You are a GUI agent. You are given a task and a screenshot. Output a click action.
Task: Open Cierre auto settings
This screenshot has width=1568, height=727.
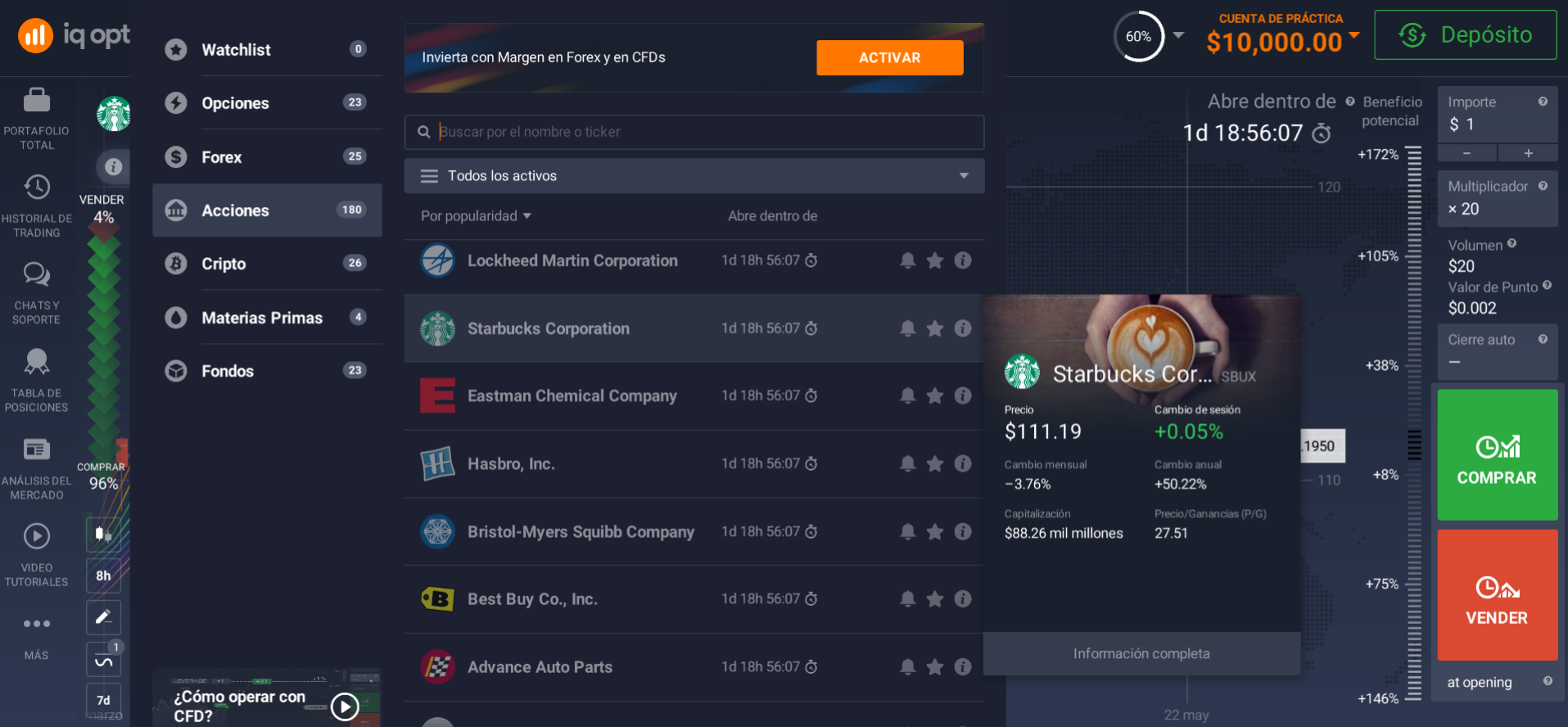(x=1498, y=352)
